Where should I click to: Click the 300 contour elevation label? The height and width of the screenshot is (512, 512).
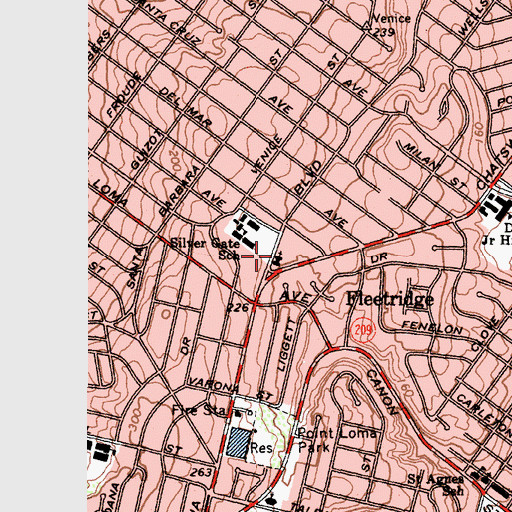click(134, 421)
